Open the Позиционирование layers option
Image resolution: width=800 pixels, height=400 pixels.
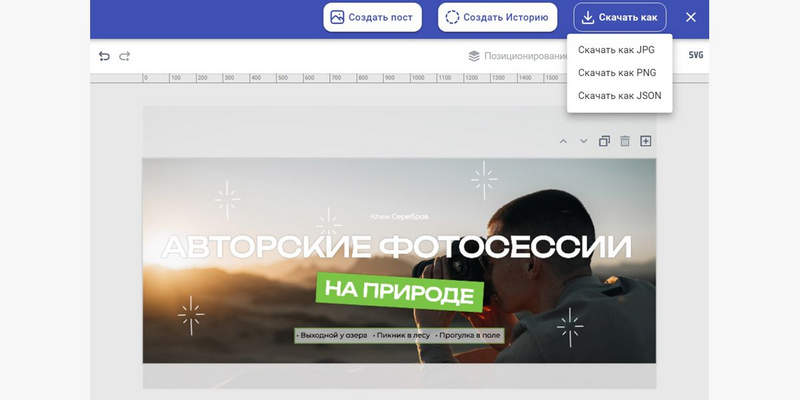click(517, 56)
